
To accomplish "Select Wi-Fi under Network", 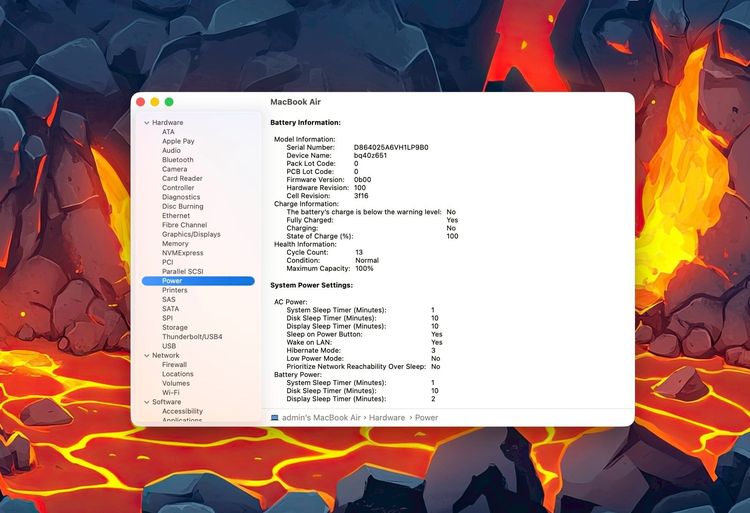I will pyautogui.click(x=171, y=393).
